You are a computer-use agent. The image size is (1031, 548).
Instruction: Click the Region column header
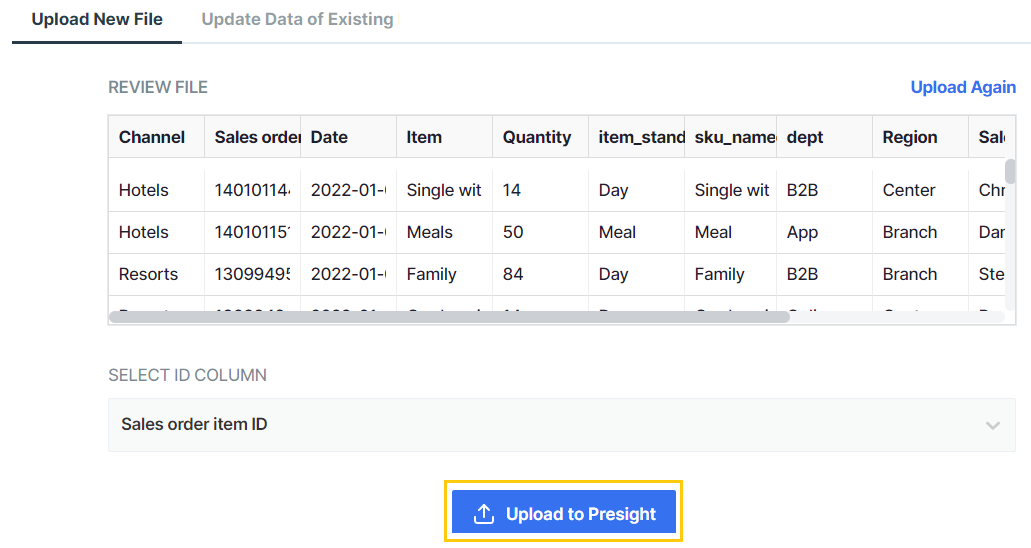tap(910, 137)
